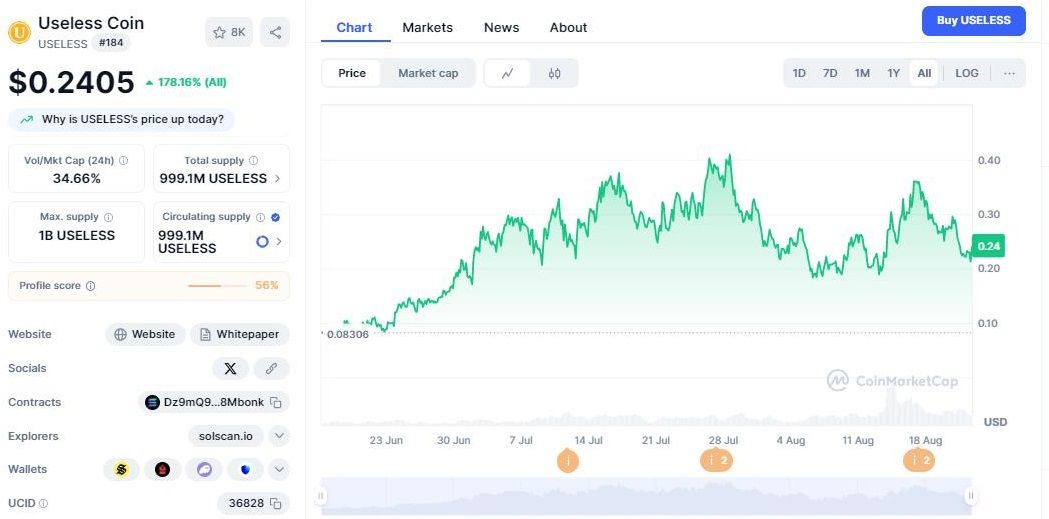Expand Circulating supply details arrow
The height and width of the screenshot is (519, 1049).
click(x=279, y=241)
